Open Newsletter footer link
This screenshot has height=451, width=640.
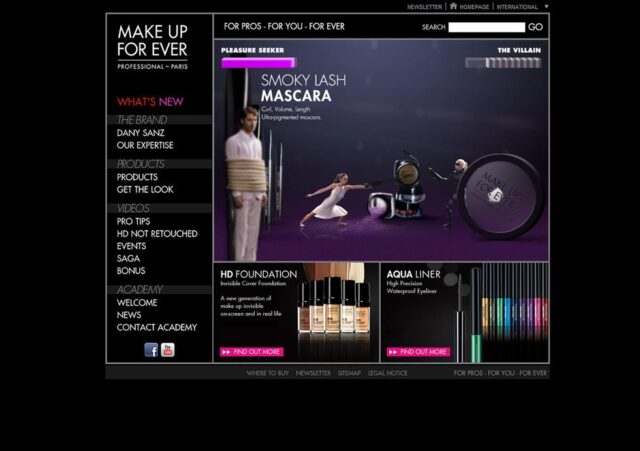[x=313, y=373]
